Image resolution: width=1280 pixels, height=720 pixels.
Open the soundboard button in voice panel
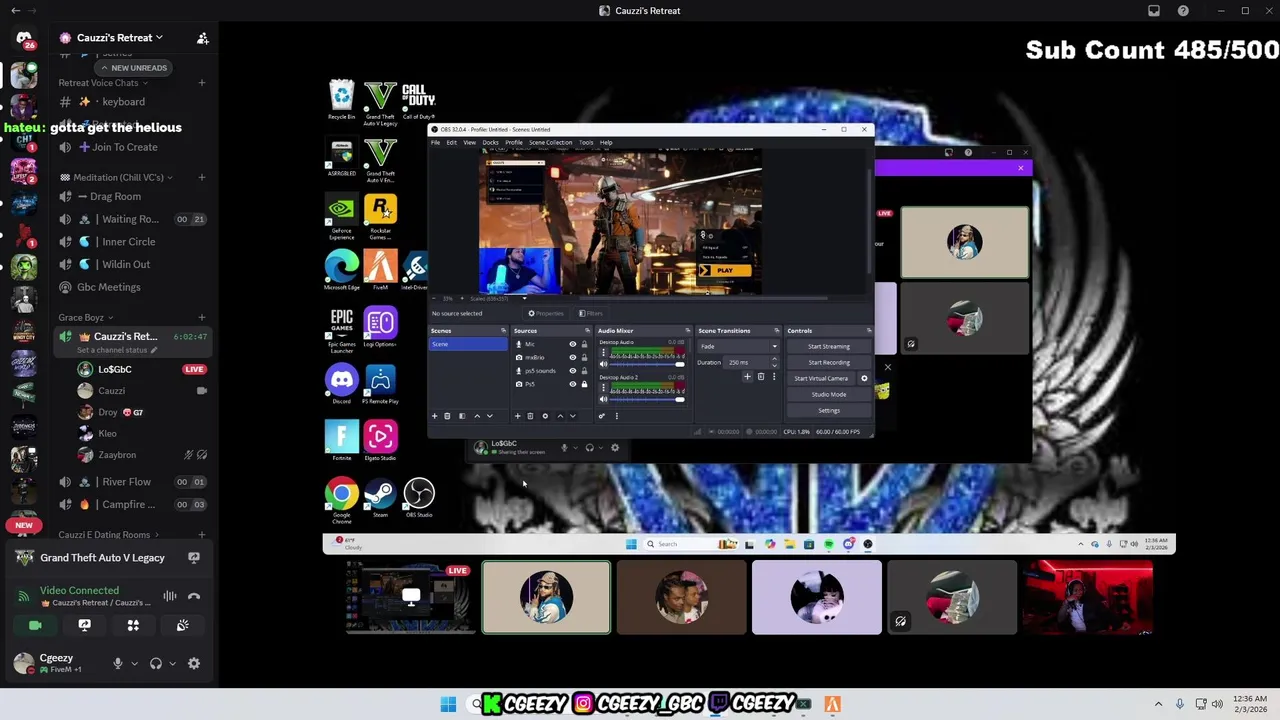182,625
